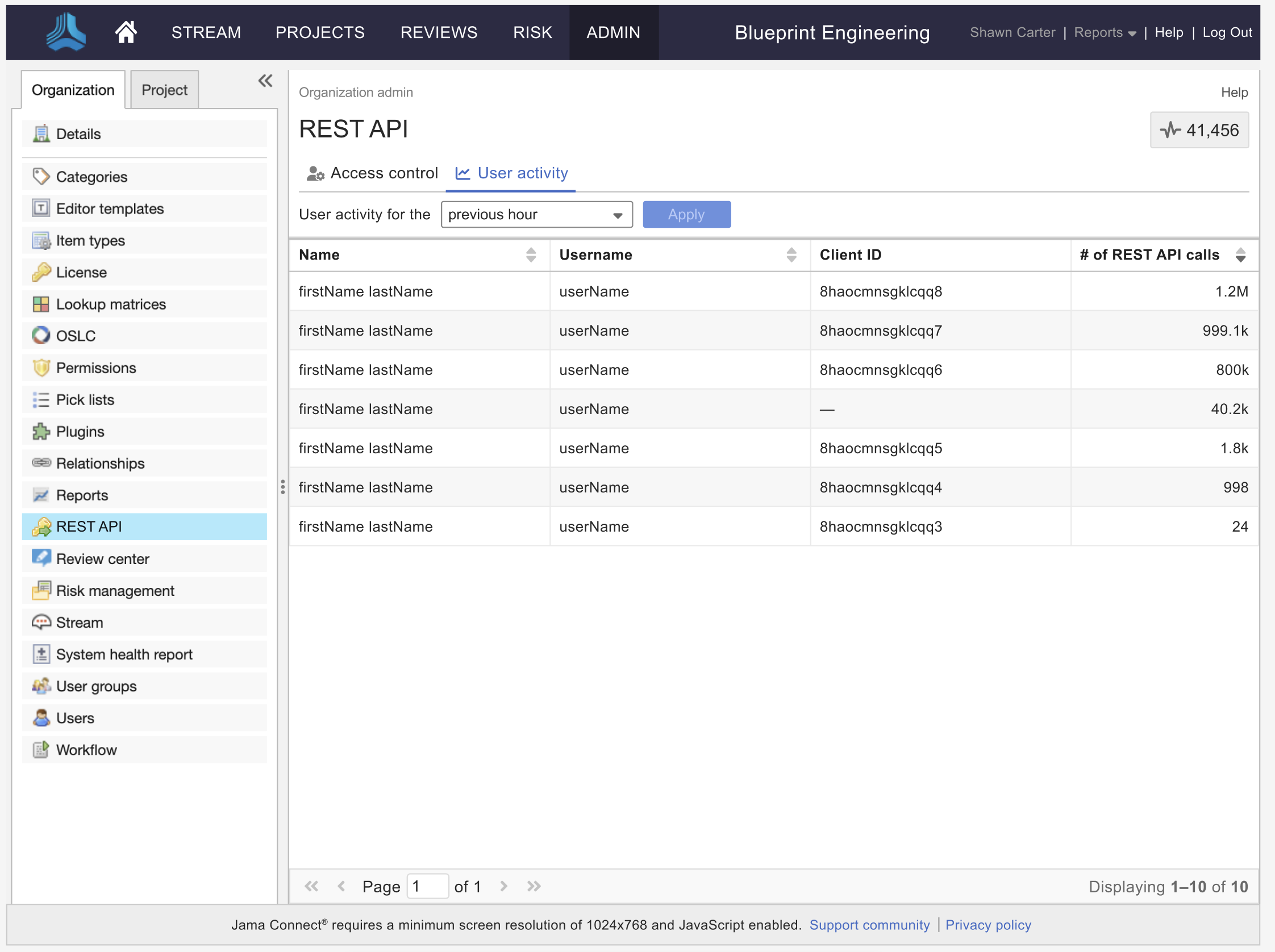
Task: Click the Permissions shield icon
Action: [x=41, y=368]
